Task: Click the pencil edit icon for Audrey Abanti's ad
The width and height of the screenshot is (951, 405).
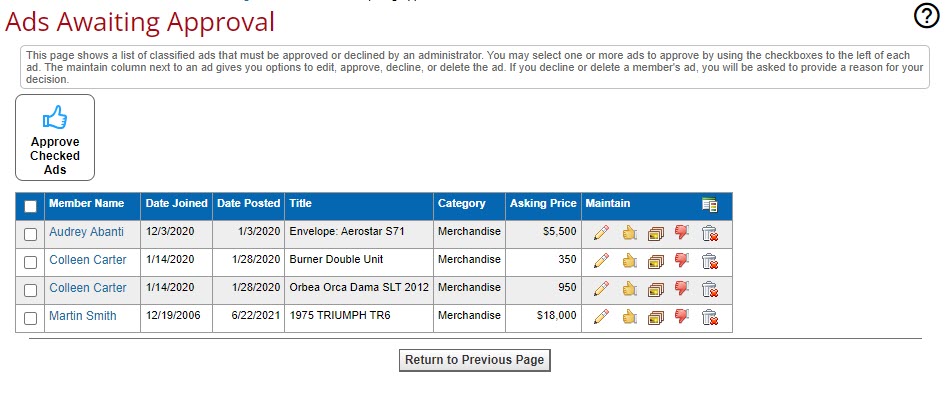Action: 601,233
